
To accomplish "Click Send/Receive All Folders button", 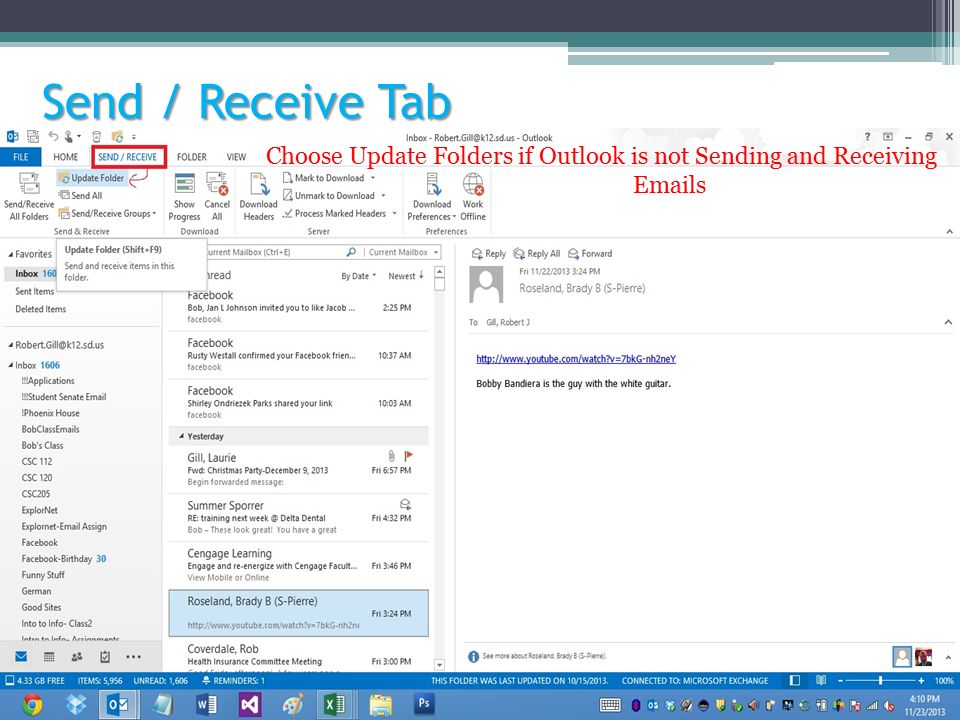I will pos(29,196).
